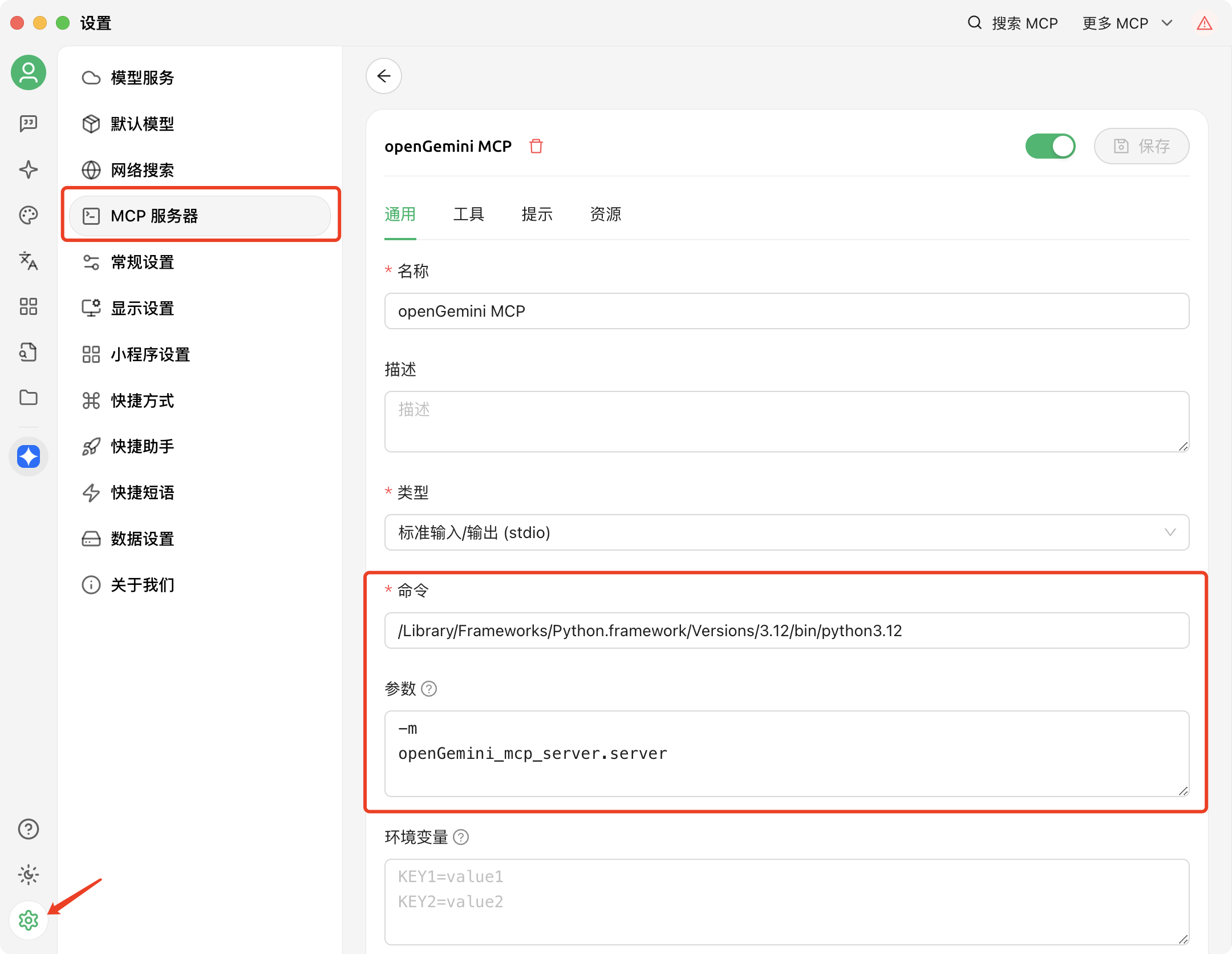
Task: Click 搜索 MCP search button
Action: pyautogui.click(x=1013, y=23)
